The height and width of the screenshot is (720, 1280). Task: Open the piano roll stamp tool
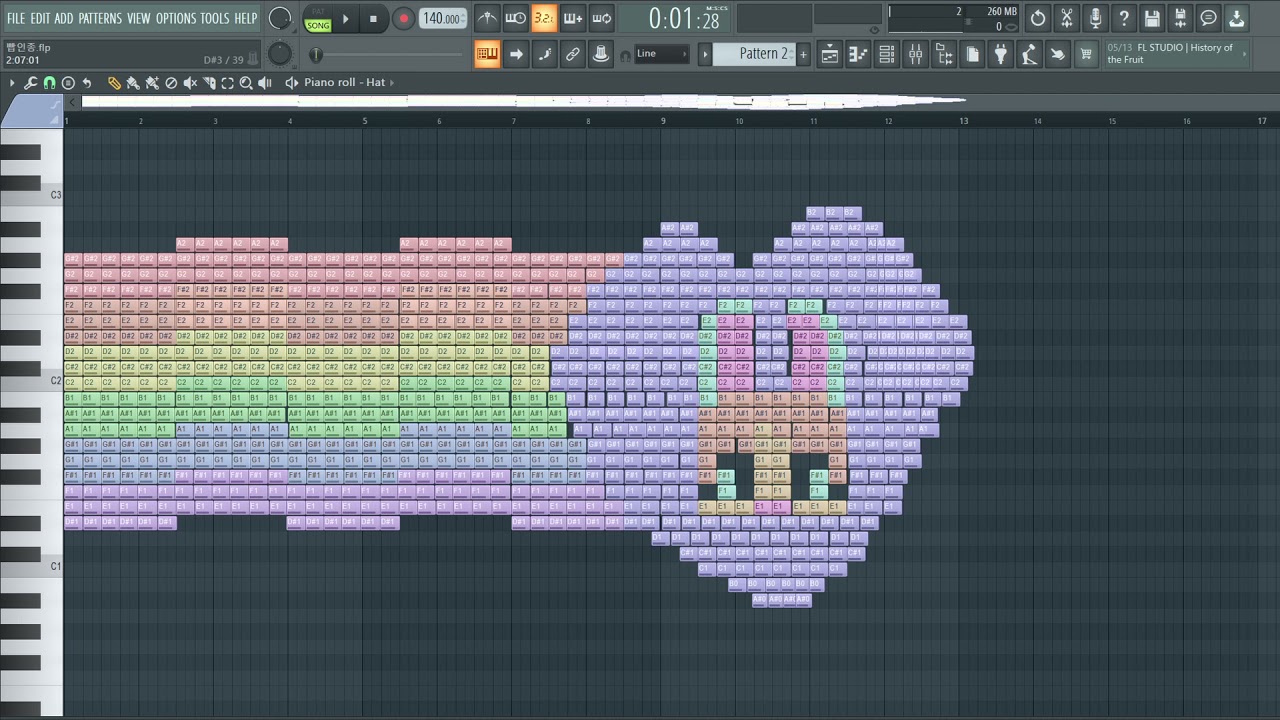(x=68, y=83)
